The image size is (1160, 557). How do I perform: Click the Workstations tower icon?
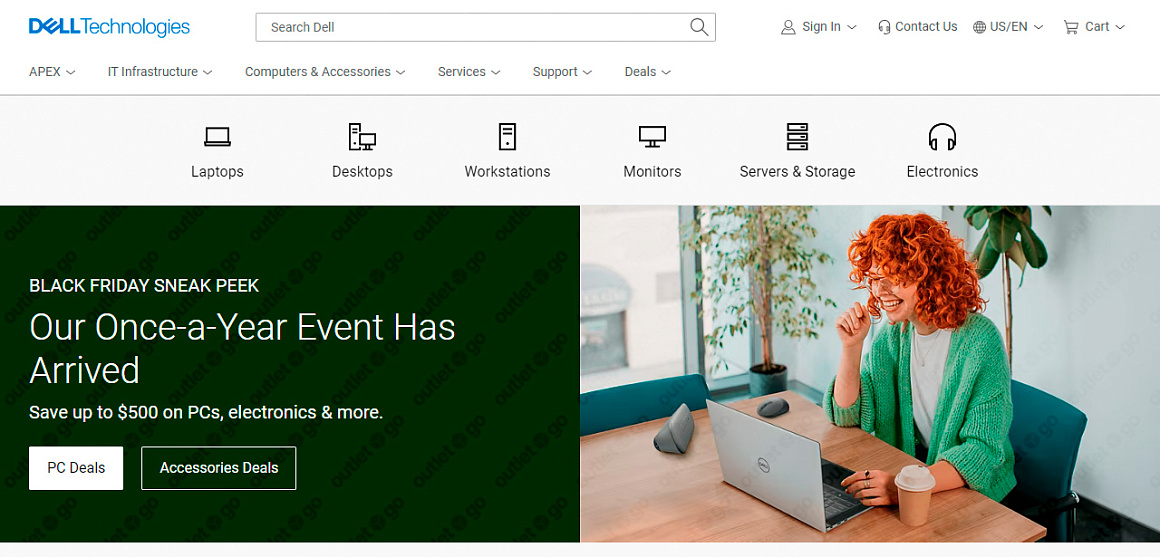[x=508, y=137]
